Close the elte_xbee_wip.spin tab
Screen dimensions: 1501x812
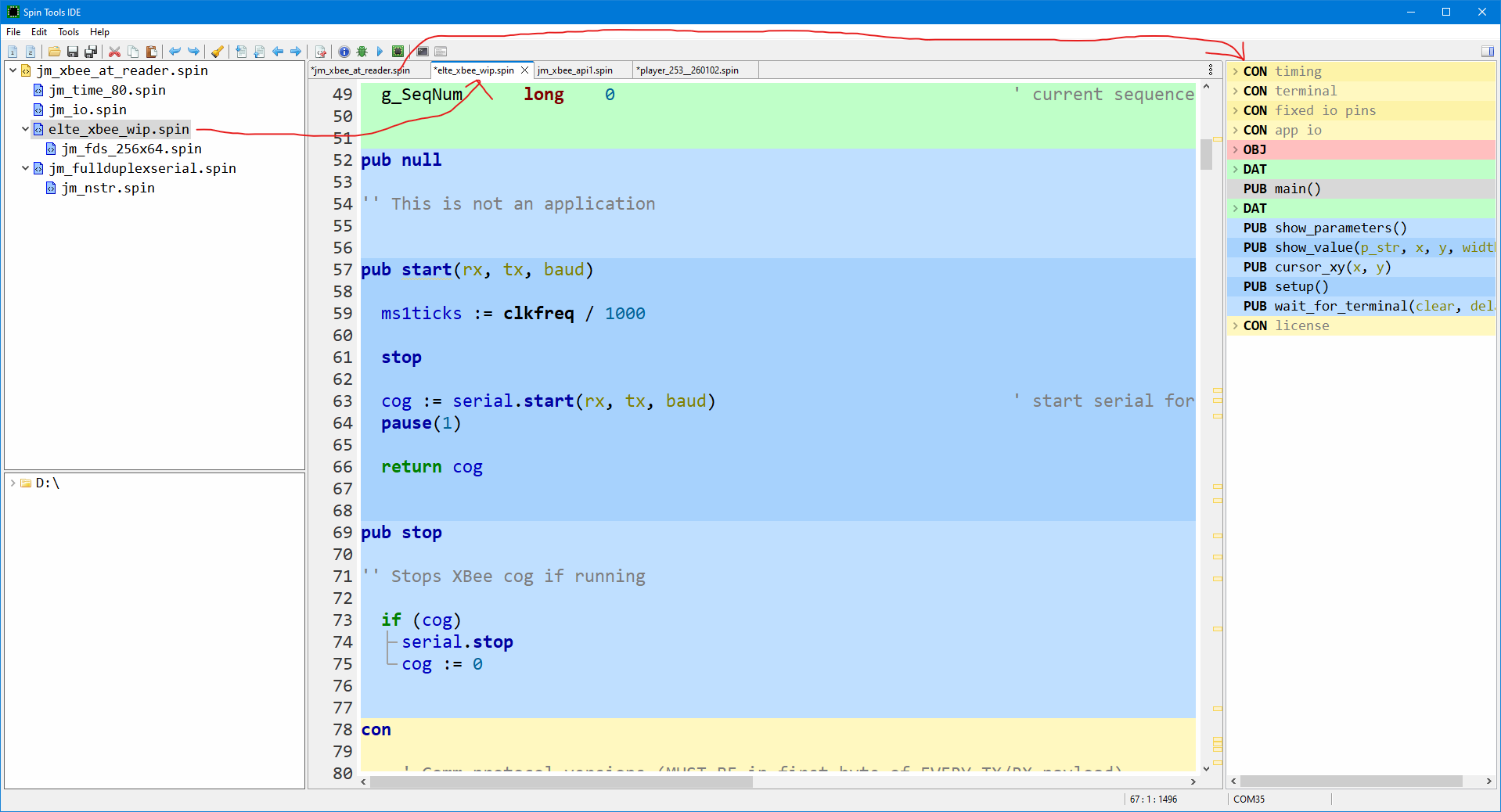(525, 70)
